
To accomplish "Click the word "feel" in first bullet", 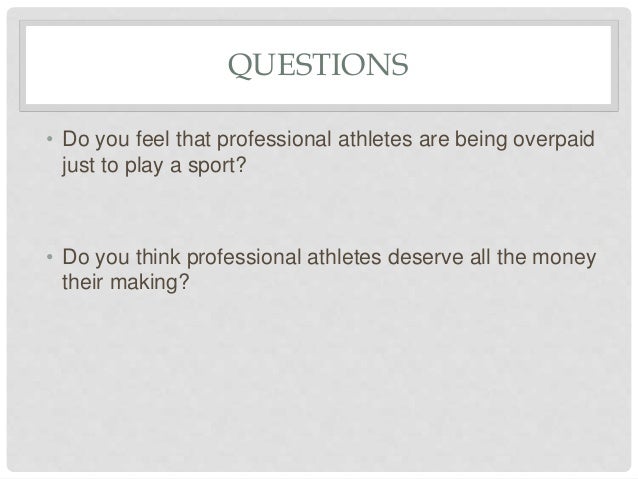I will click(153, 139).
